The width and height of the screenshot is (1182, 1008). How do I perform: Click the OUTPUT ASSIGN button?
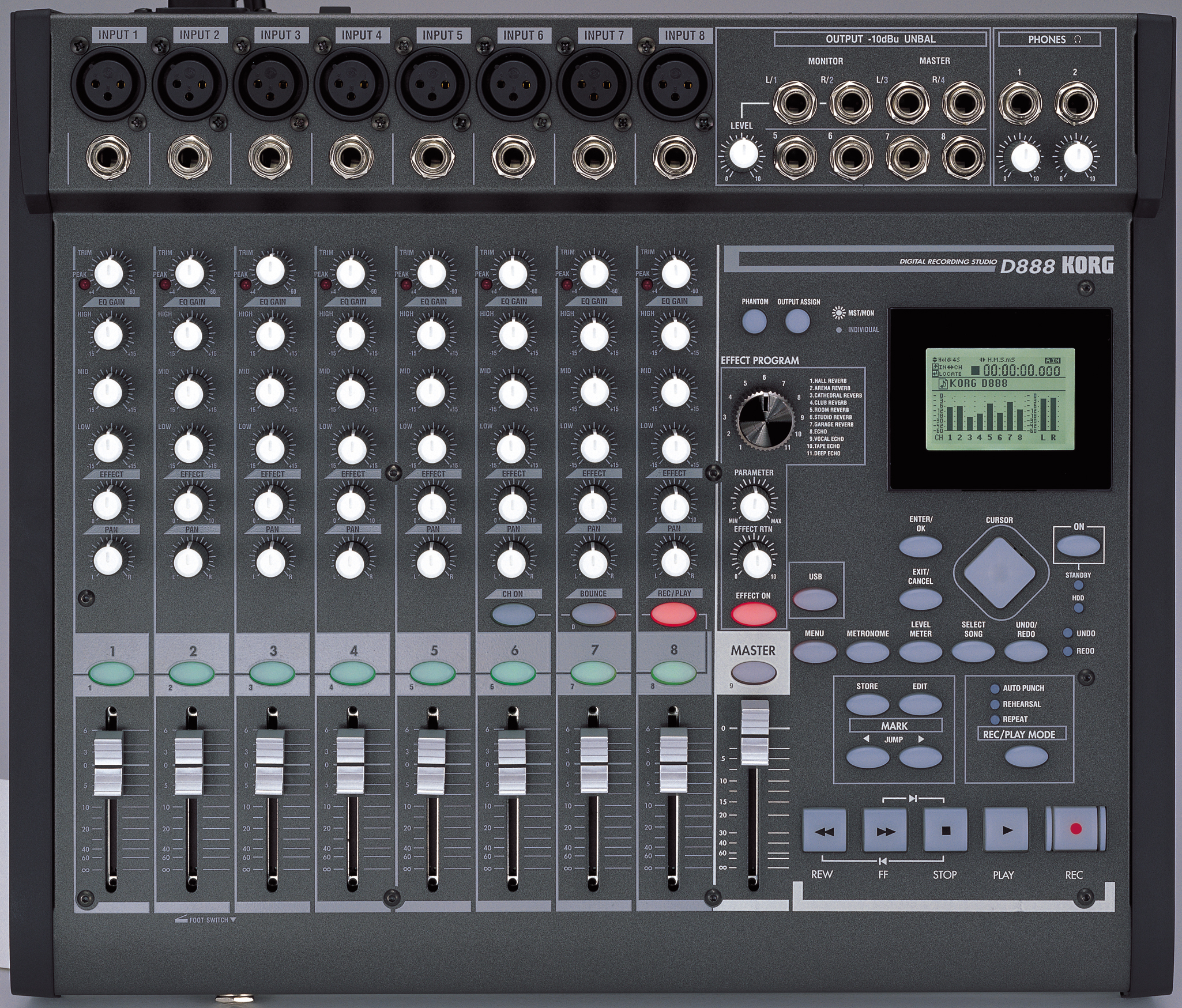tap(798, 321)
